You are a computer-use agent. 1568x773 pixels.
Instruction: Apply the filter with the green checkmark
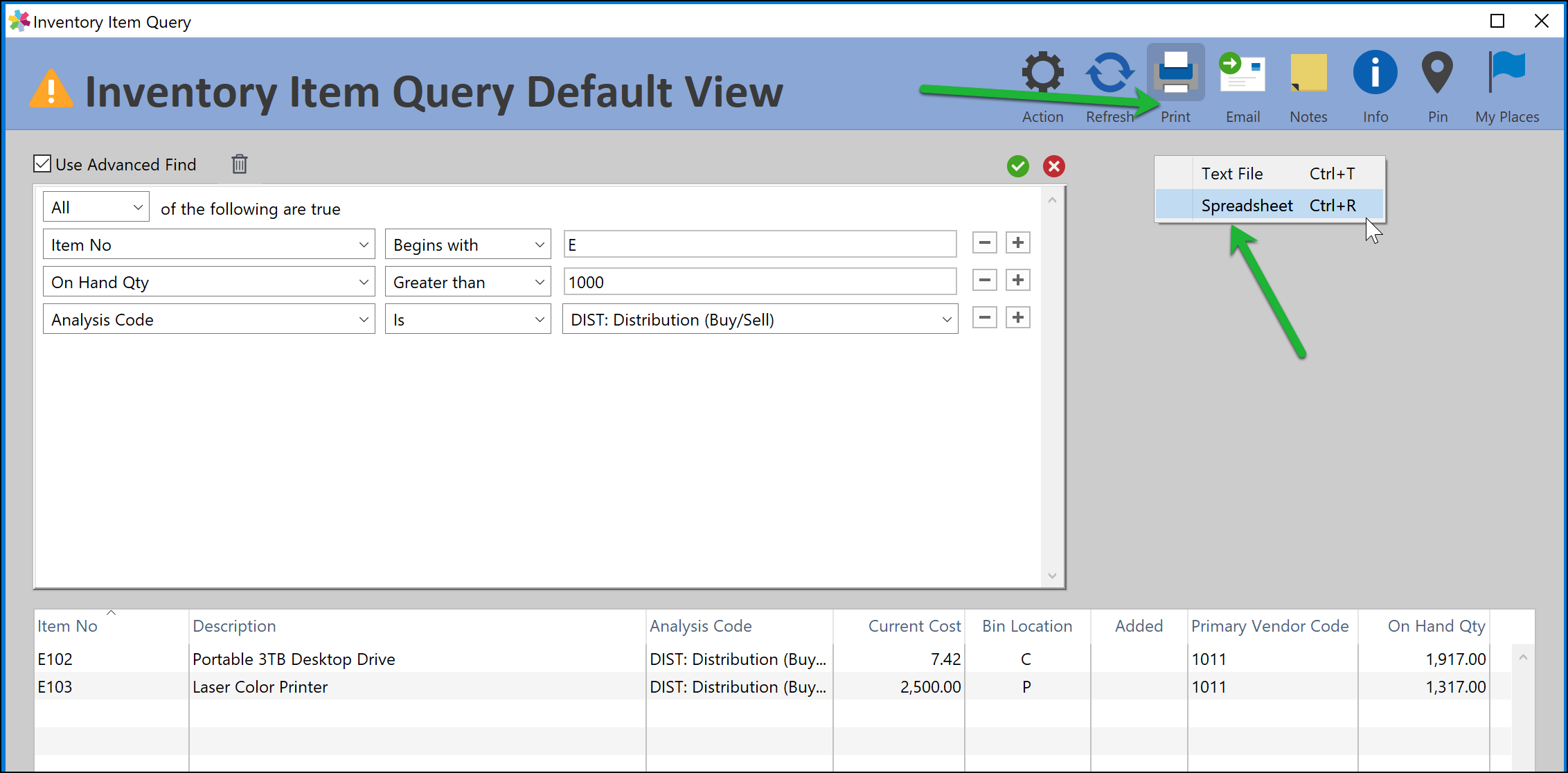point(1017,166)
